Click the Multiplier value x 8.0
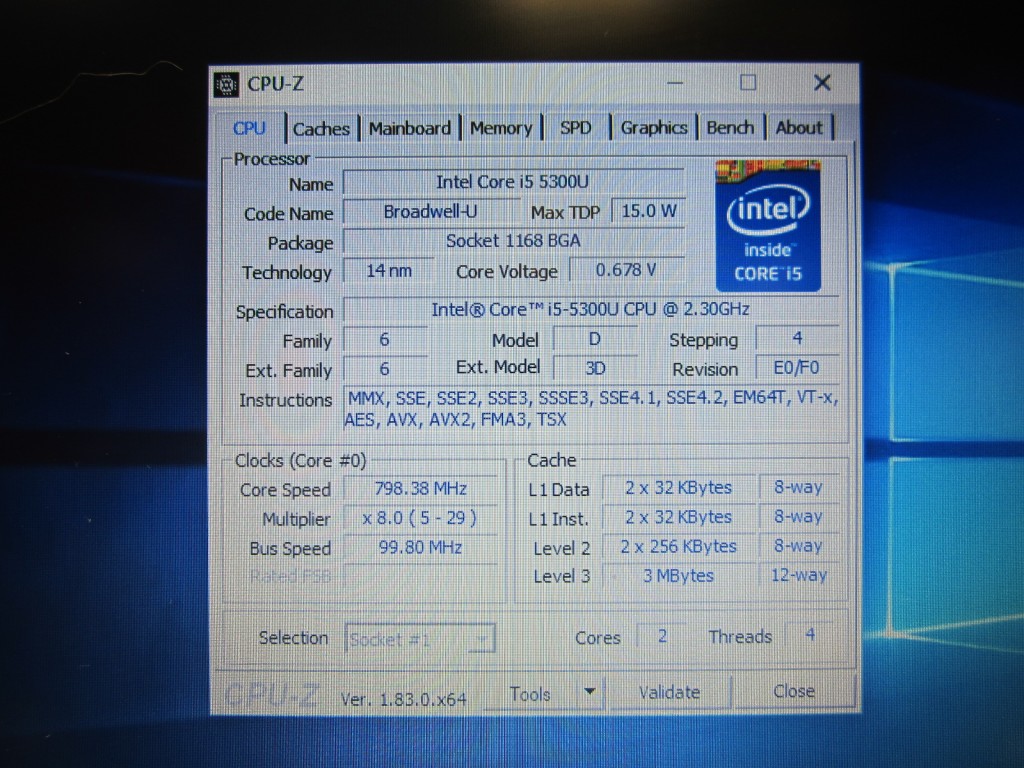Image resolution: width=1024 pixels, height=768 pixels. point(420,518)
